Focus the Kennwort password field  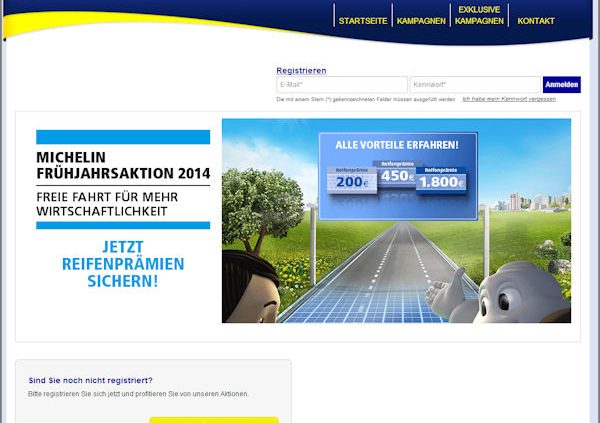click(475, 85)
